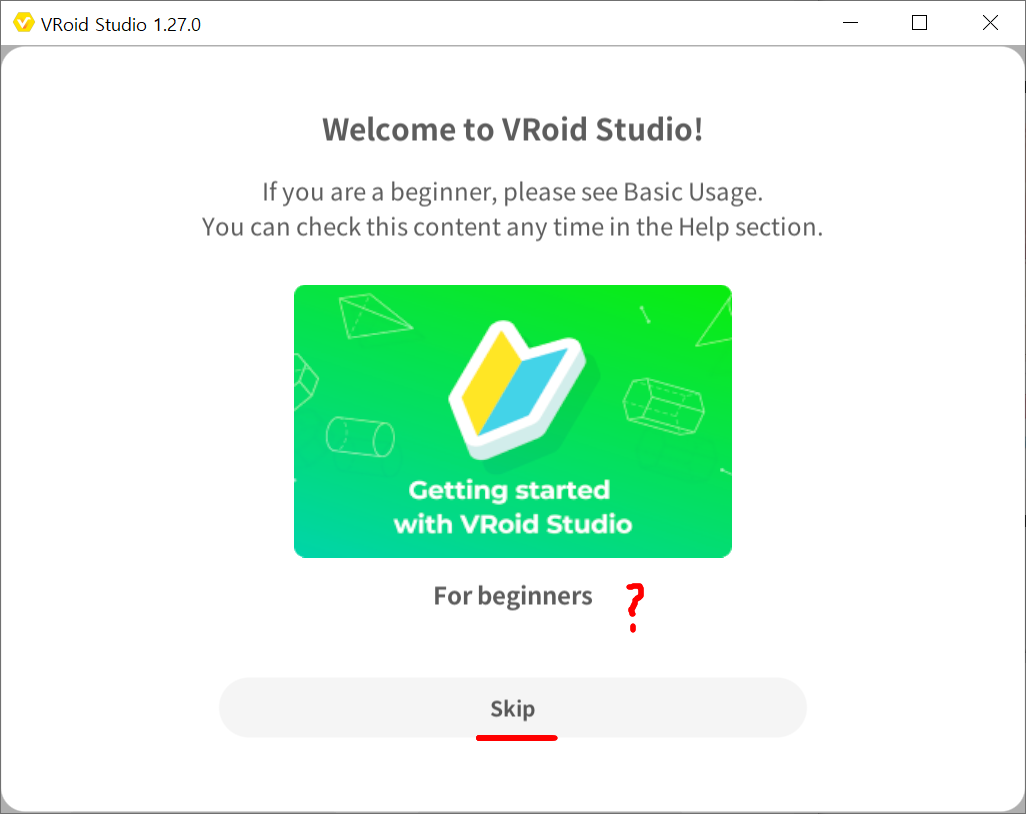The image size is (1026, 814).
Task: Click the Welcome to VRoid Studio! heading
Action: pos(512,130)
